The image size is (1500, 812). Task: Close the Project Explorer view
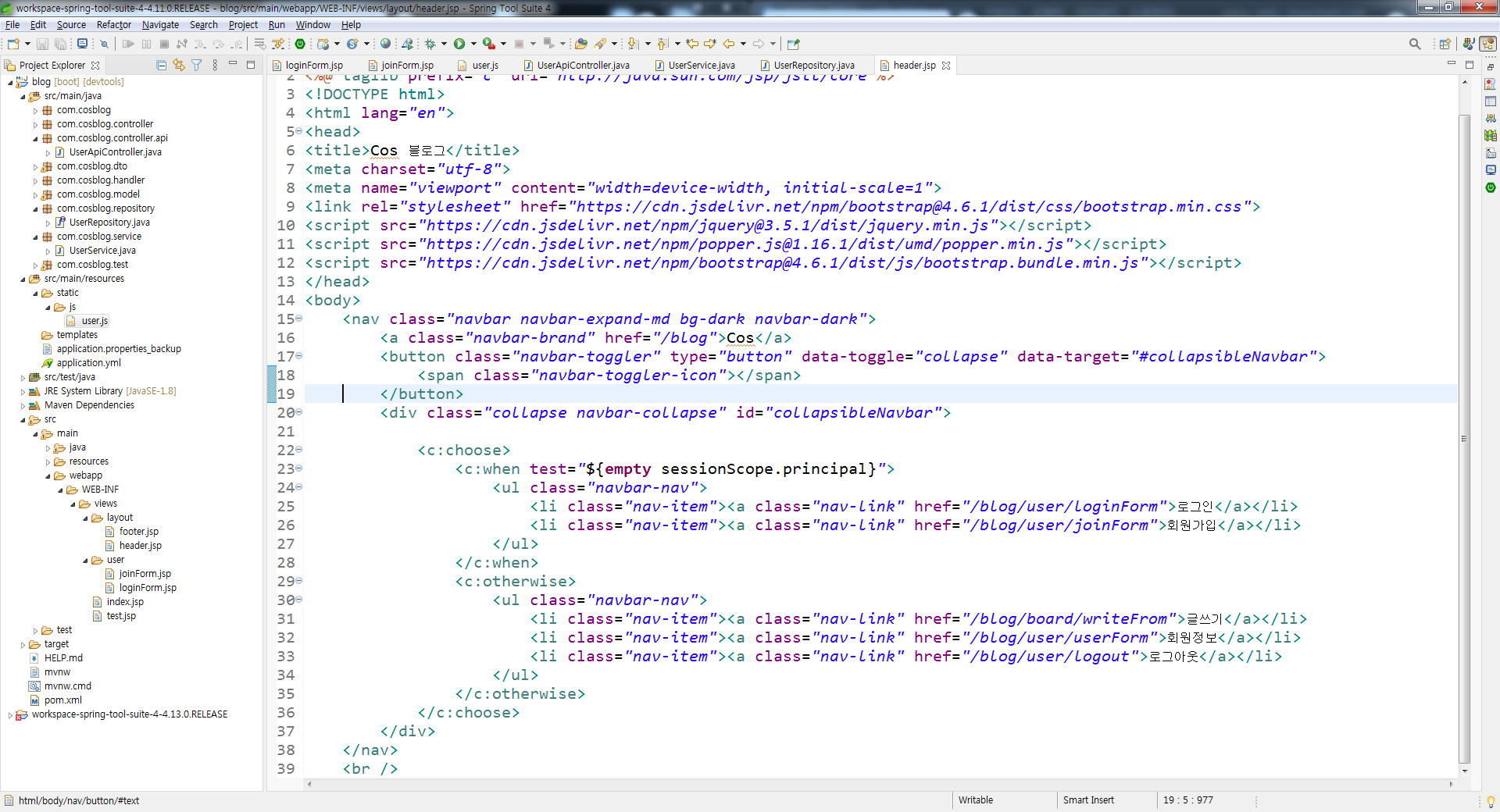[95, 65]
